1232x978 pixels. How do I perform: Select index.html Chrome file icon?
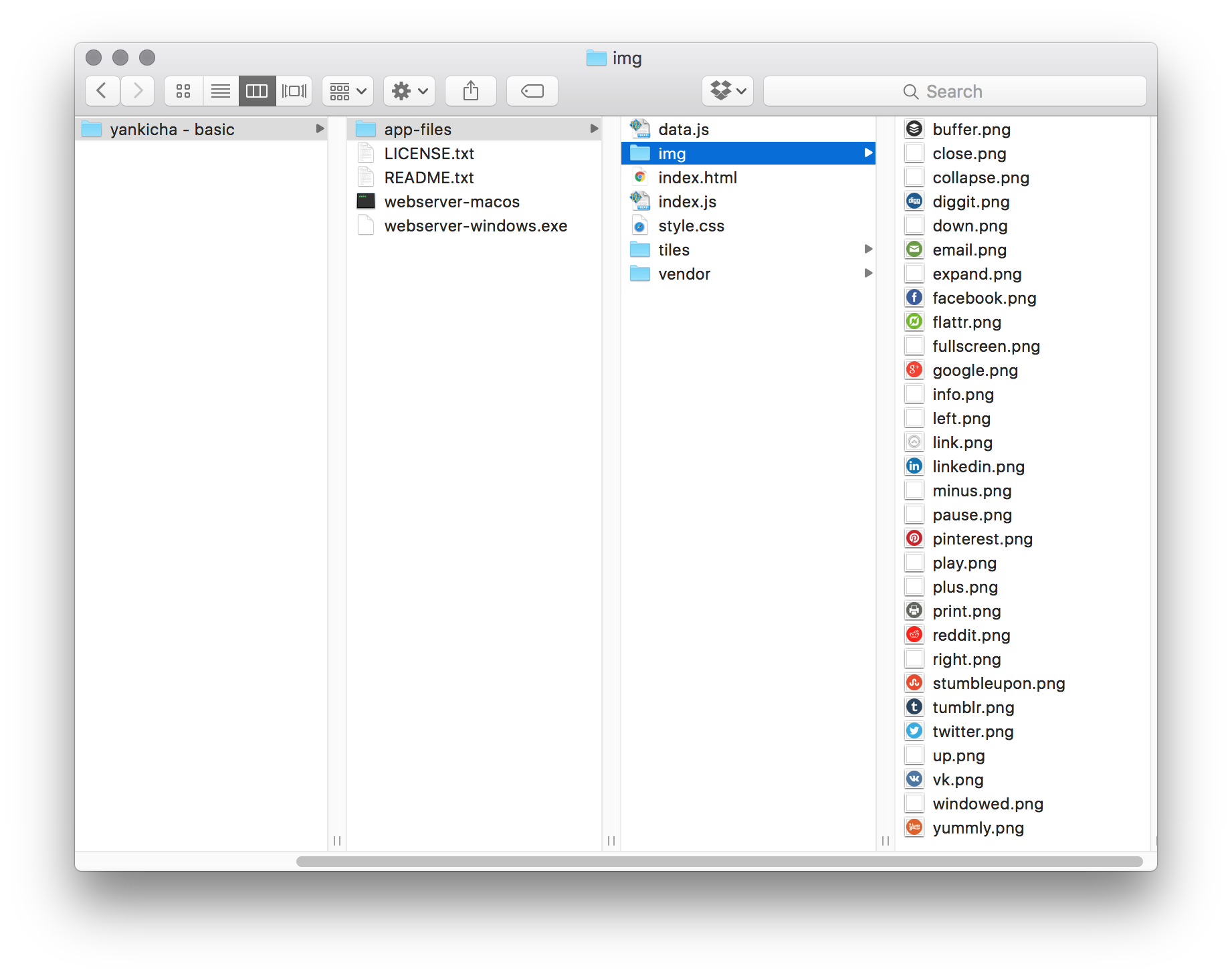(x=640, y=177)
